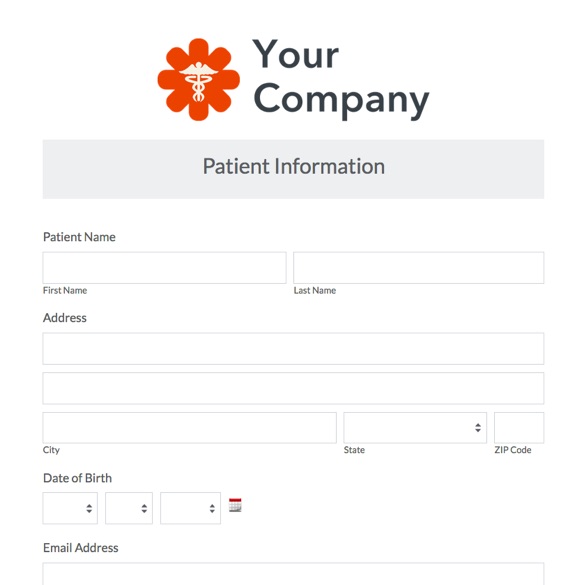Select the second Address line field

point(293,388)
